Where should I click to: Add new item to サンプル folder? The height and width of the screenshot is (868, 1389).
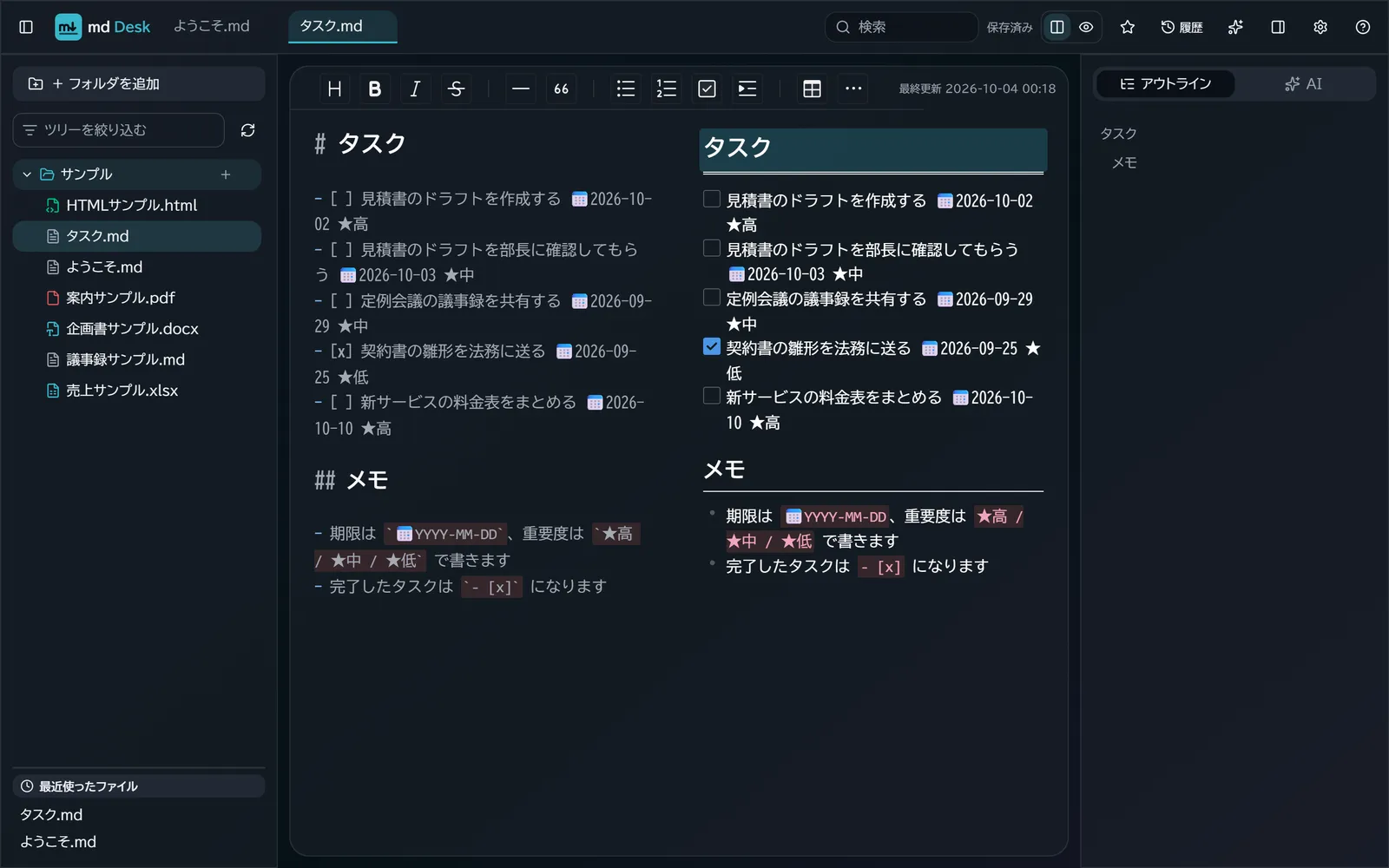pyautogui.click(x=226, y=174)
